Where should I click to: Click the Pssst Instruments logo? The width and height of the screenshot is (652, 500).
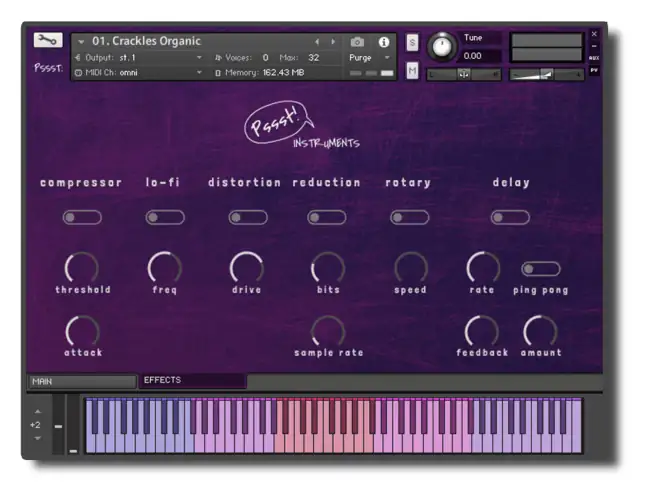[301, 125]
